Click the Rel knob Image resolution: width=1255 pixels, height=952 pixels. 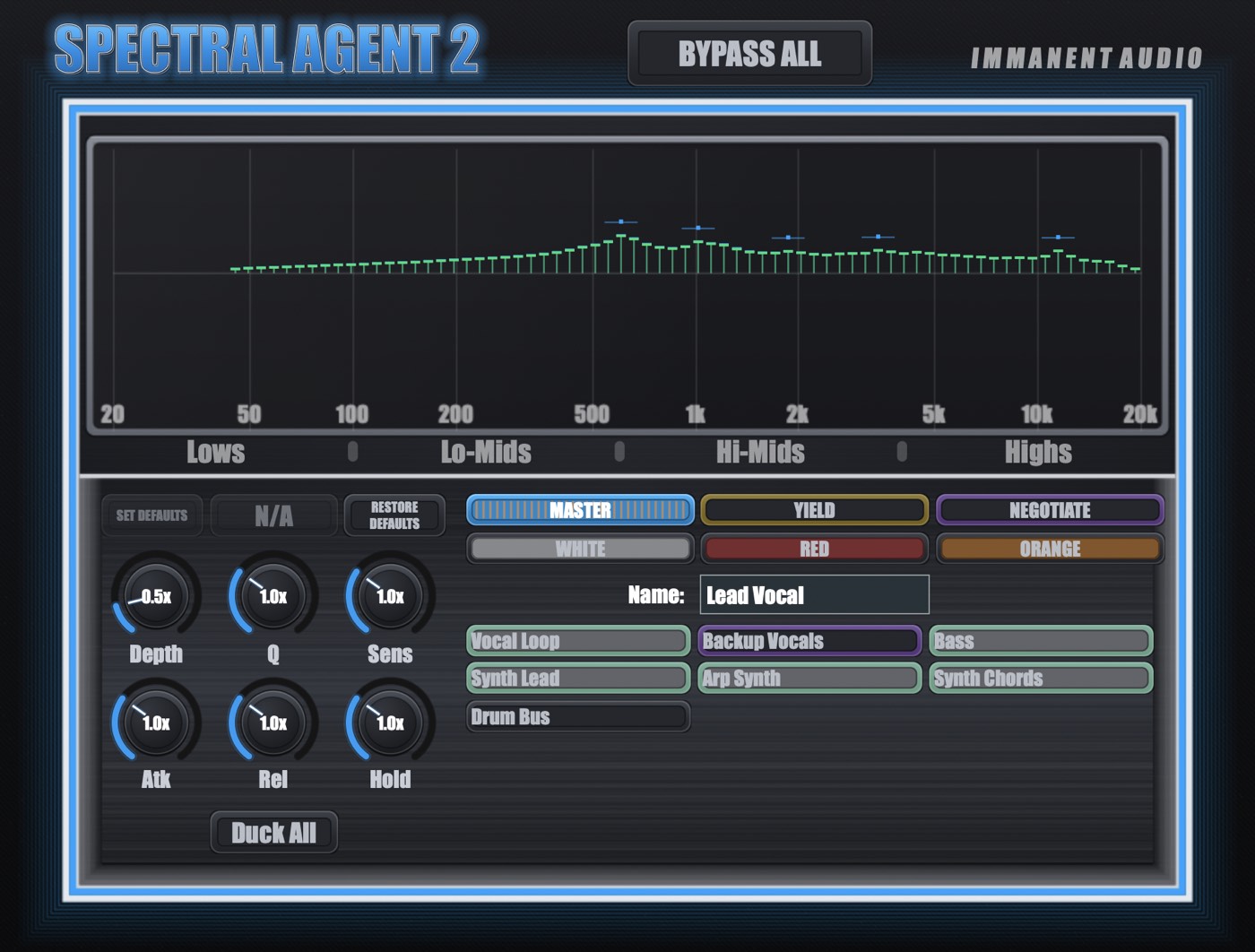click(x=273, y=723)
